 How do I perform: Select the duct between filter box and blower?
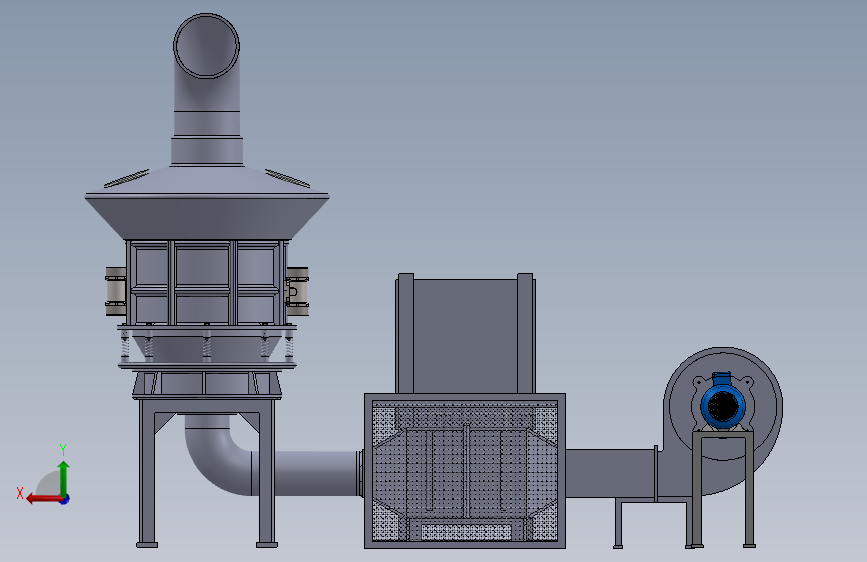[610, 473]
